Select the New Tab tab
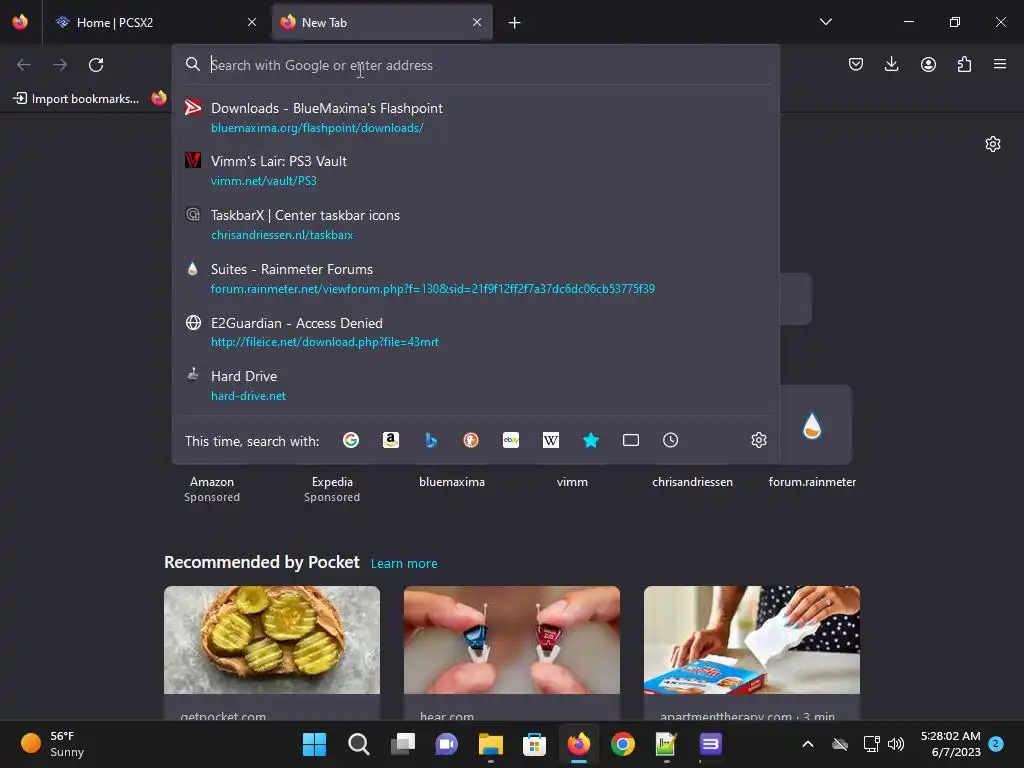 point(382,22)
